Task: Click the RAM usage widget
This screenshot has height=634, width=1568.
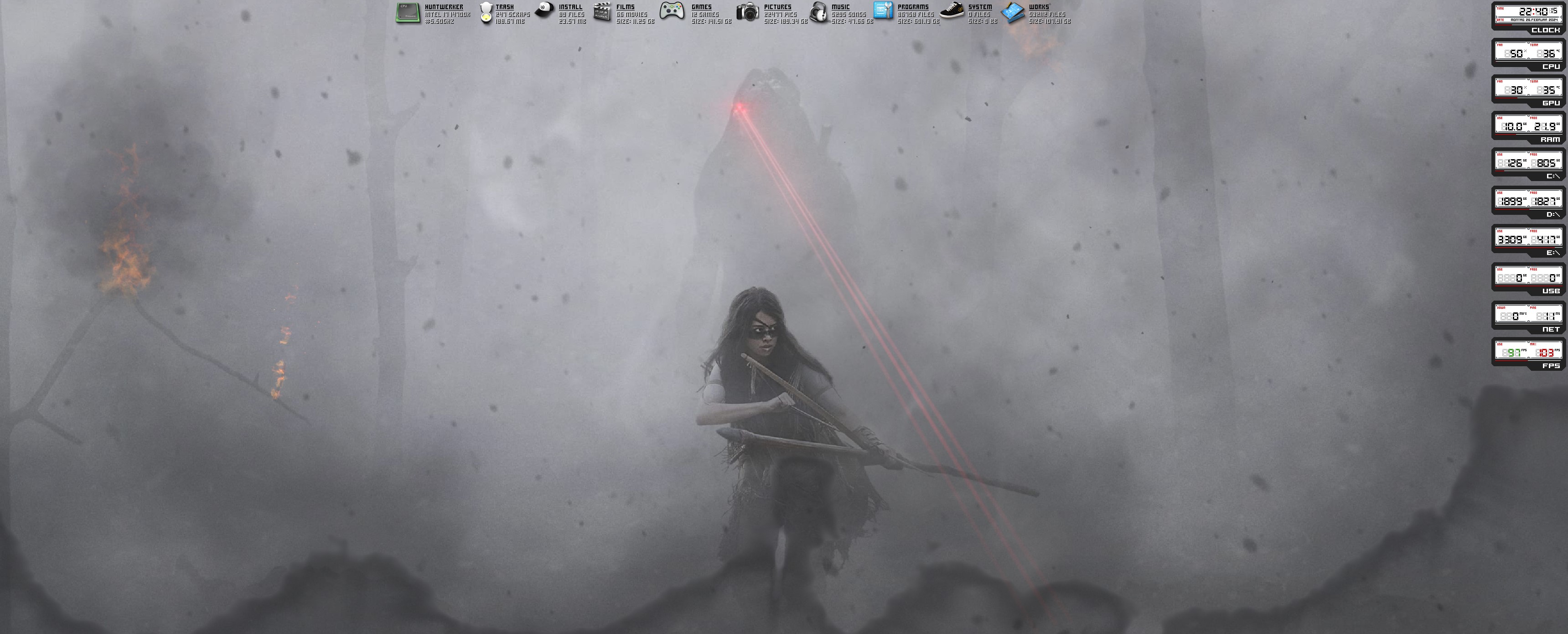Action: pos(1528,127)
